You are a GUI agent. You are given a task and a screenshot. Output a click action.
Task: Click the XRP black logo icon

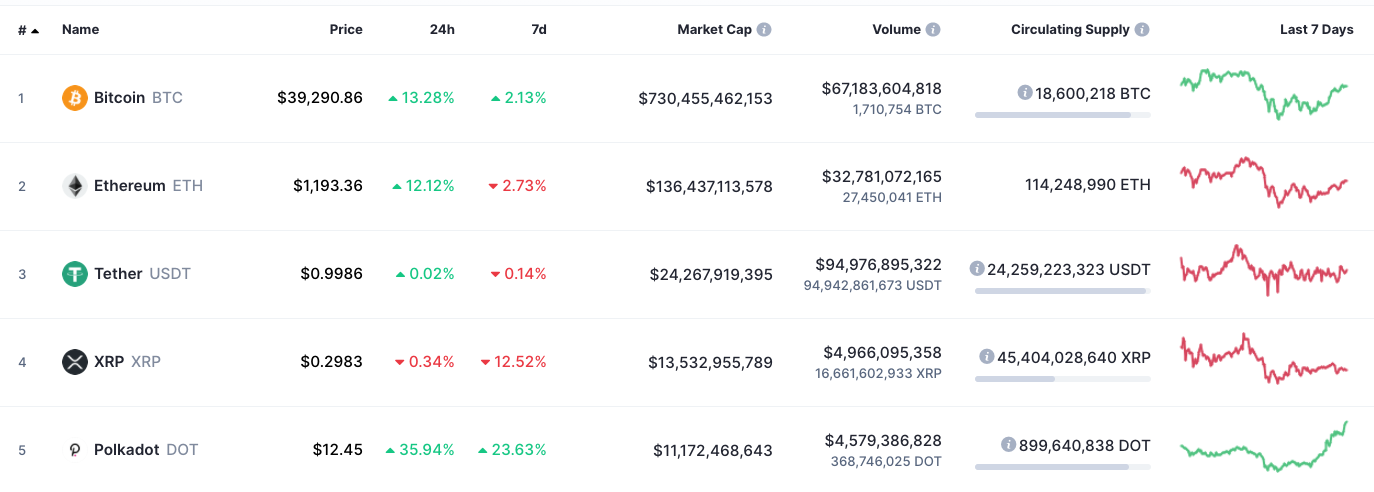pos(75,362)
